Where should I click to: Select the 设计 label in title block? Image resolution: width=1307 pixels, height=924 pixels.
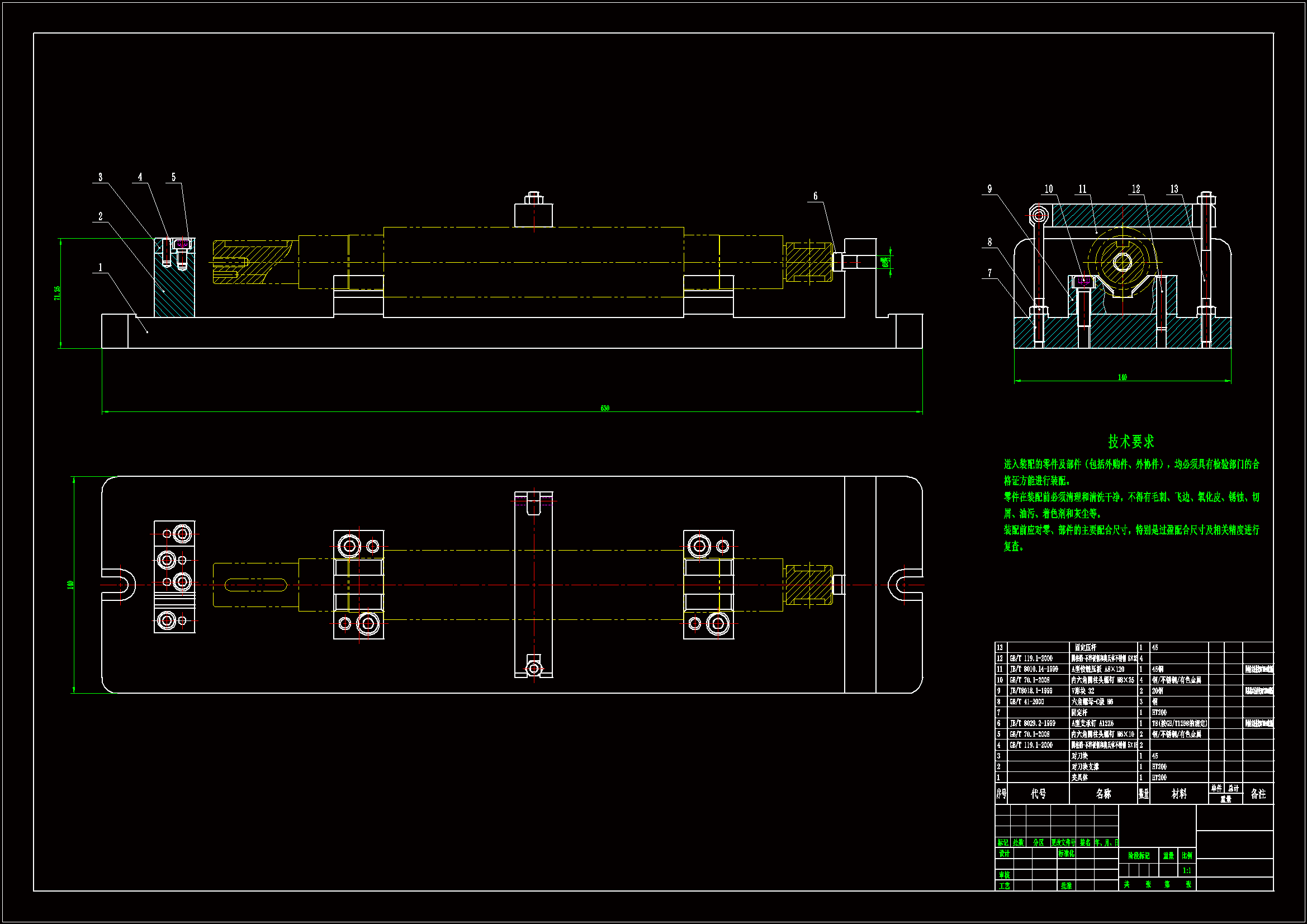click(x=1004, y=854)
